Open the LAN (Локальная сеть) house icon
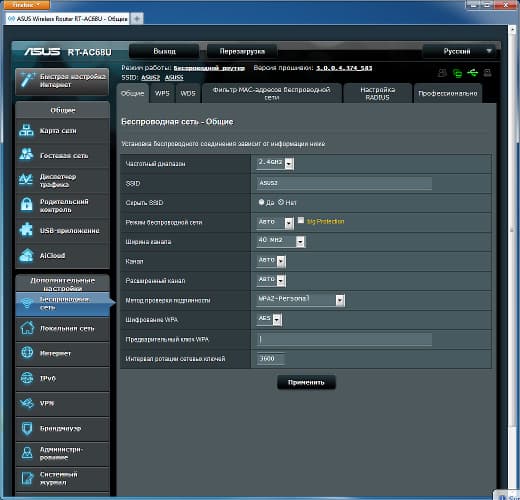The image size is (520, 500). coord(27,328)
